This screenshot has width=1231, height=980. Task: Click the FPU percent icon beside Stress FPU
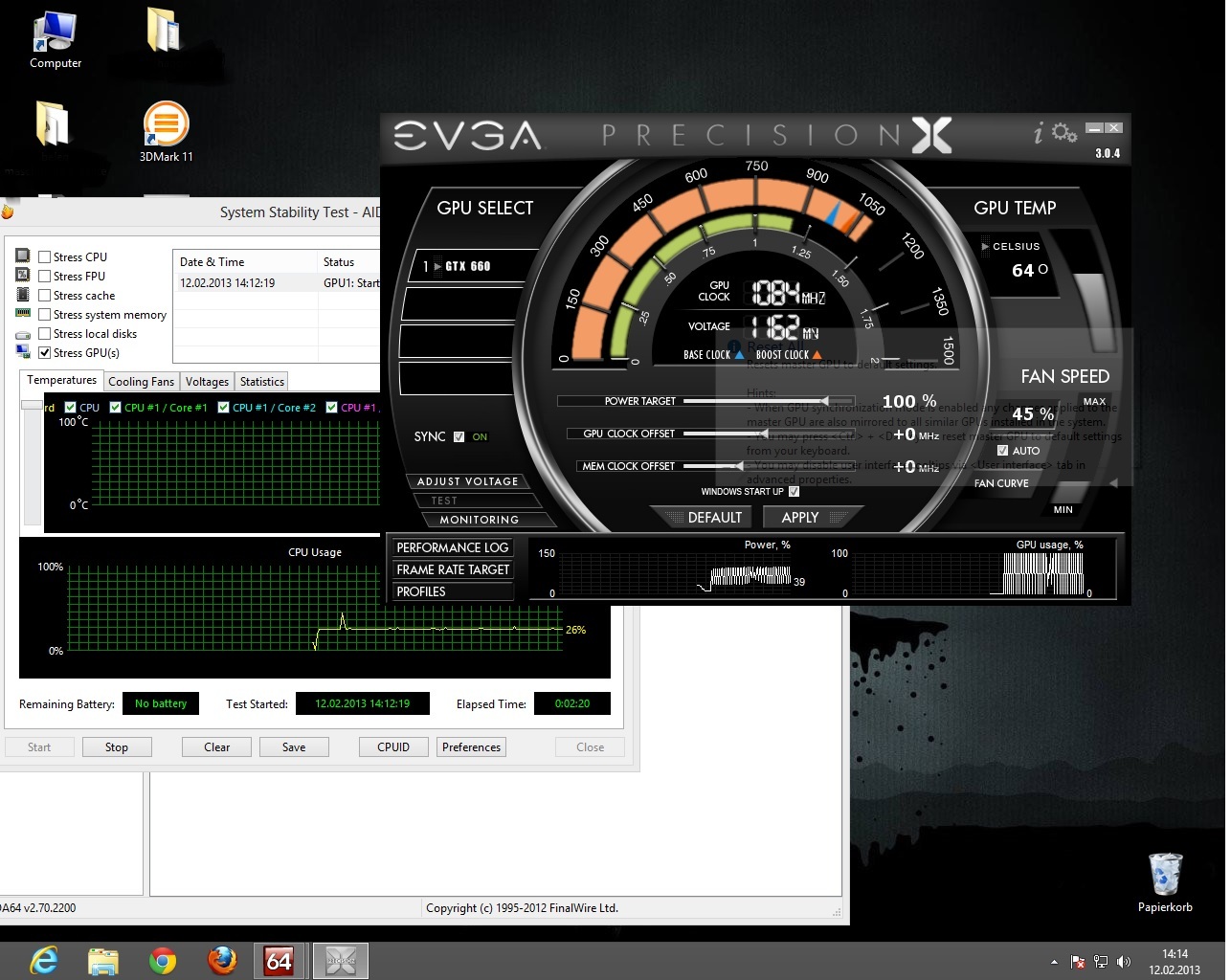click(23, 275)
